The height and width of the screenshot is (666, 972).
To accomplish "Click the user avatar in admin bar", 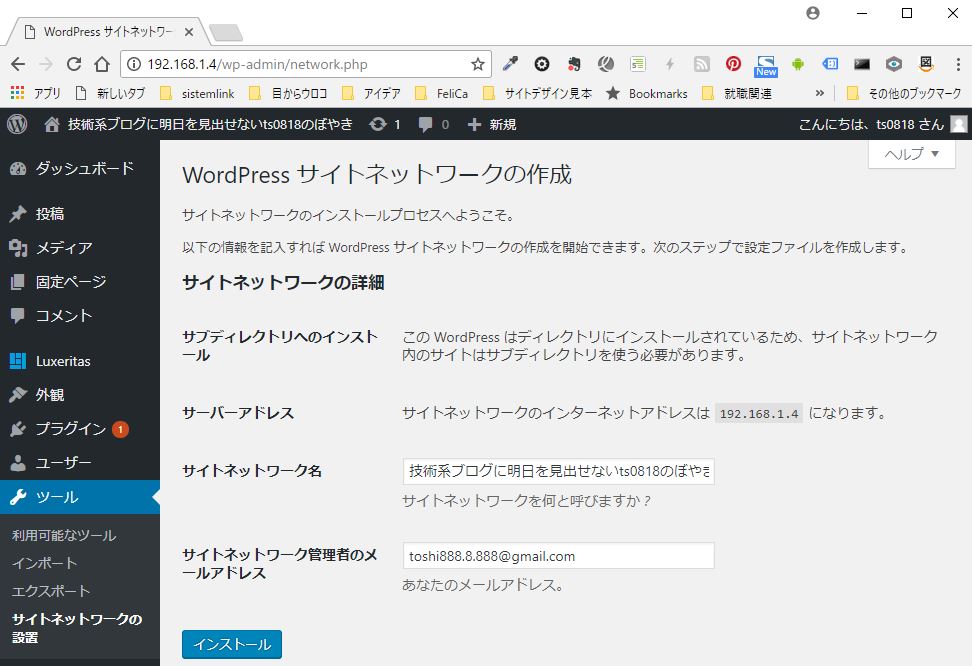I will (x=958, y=125).
